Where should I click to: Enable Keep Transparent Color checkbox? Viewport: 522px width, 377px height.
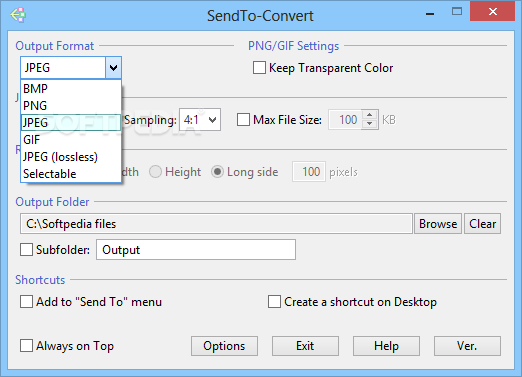coord(259,68)
